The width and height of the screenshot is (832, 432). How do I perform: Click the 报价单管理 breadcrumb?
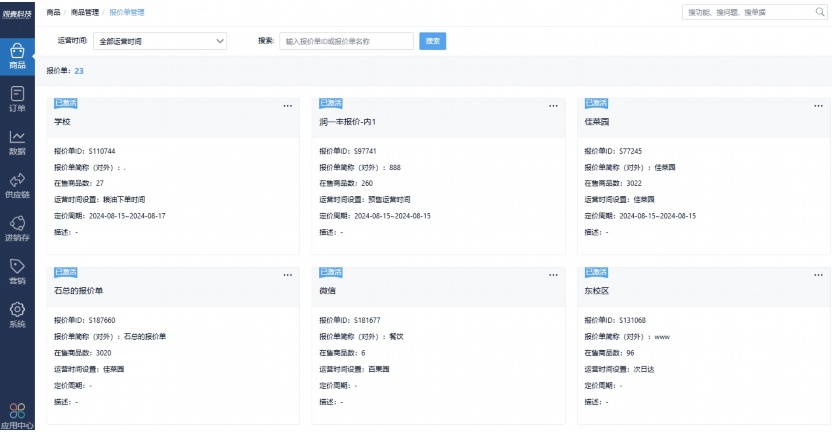[127, 12]
